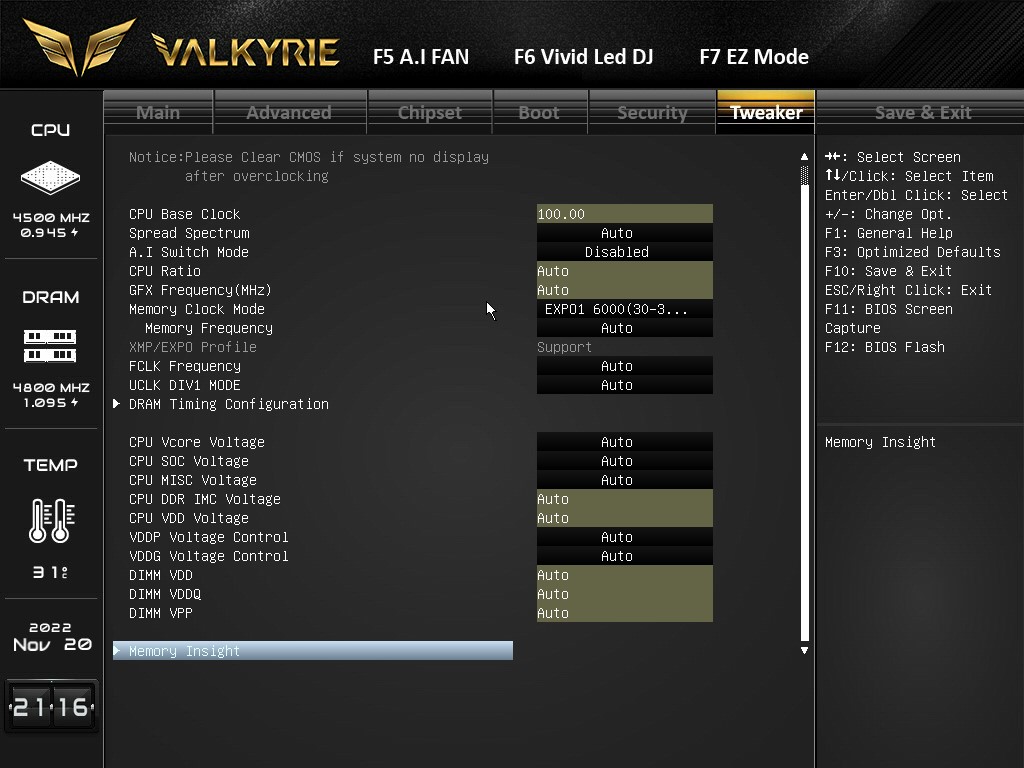
Task: Switch to the Advanced tab
Action: 289,112
